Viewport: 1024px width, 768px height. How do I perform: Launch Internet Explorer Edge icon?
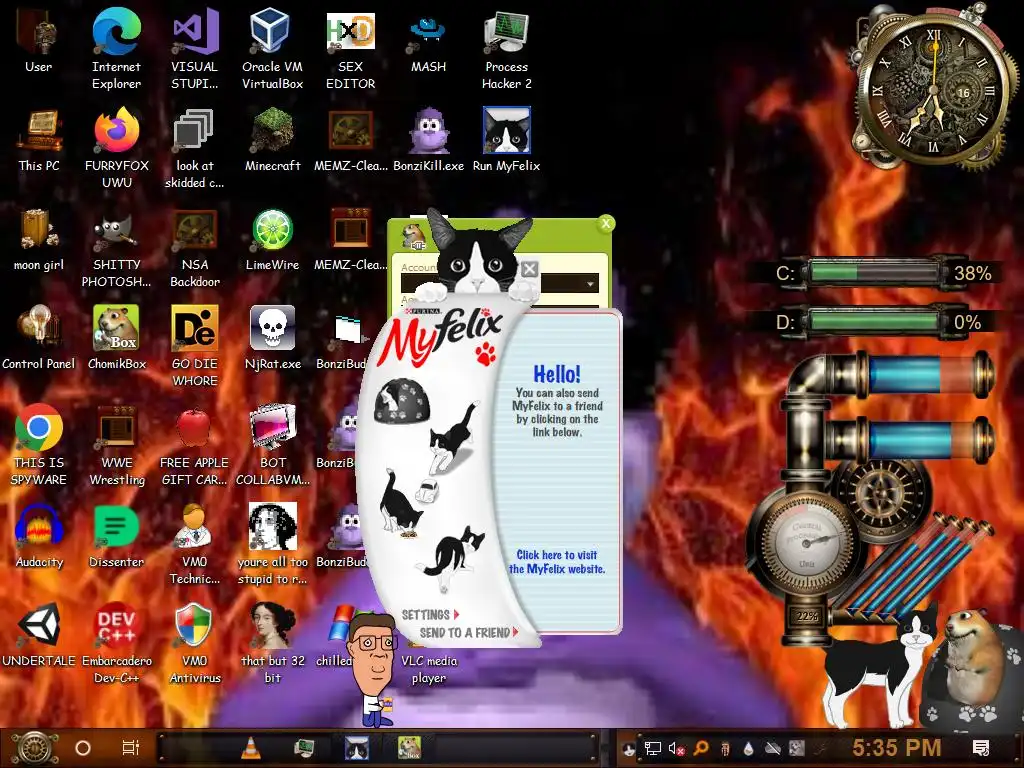tap(116, 32)
